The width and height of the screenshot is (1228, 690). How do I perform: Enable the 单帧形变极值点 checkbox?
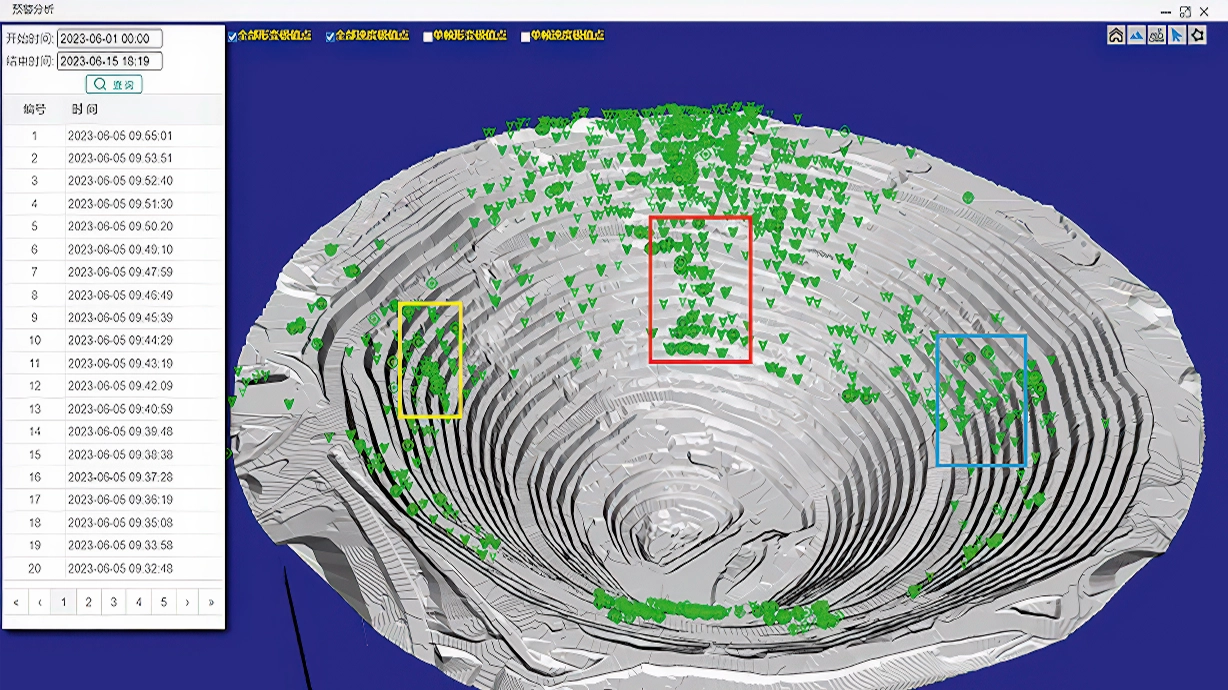point(428,37)
